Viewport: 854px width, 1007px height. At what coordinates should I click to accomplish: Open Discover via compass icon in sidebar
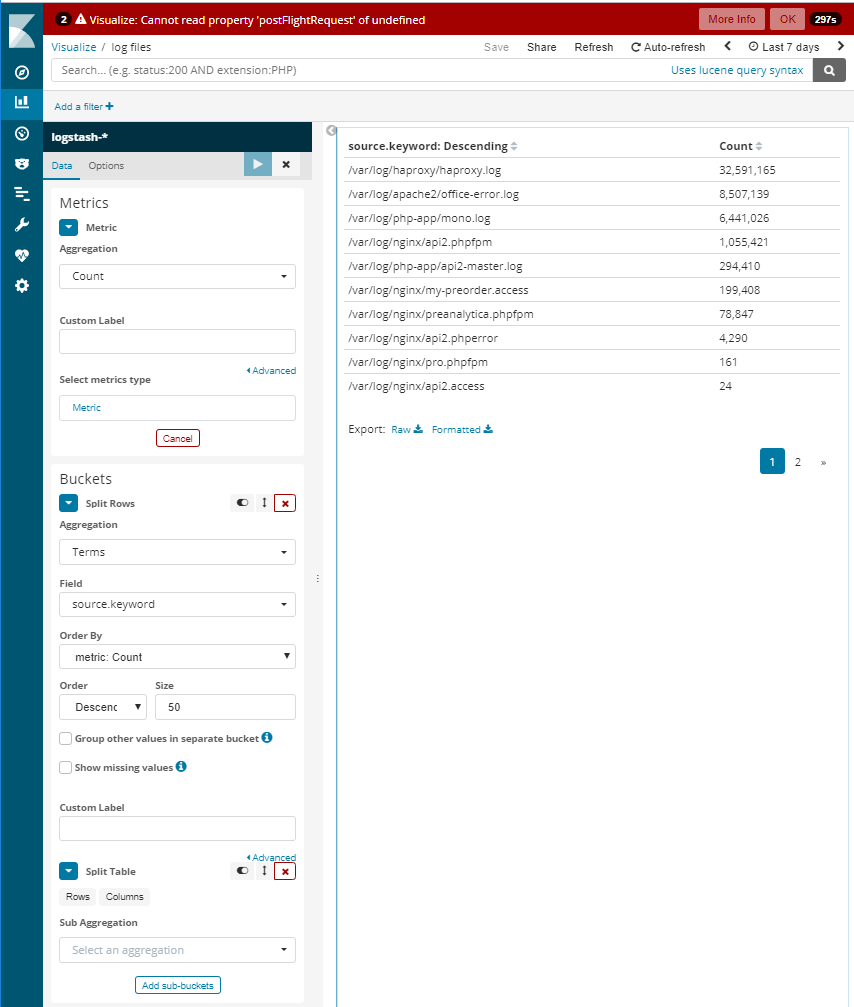[x=21, y=72]
